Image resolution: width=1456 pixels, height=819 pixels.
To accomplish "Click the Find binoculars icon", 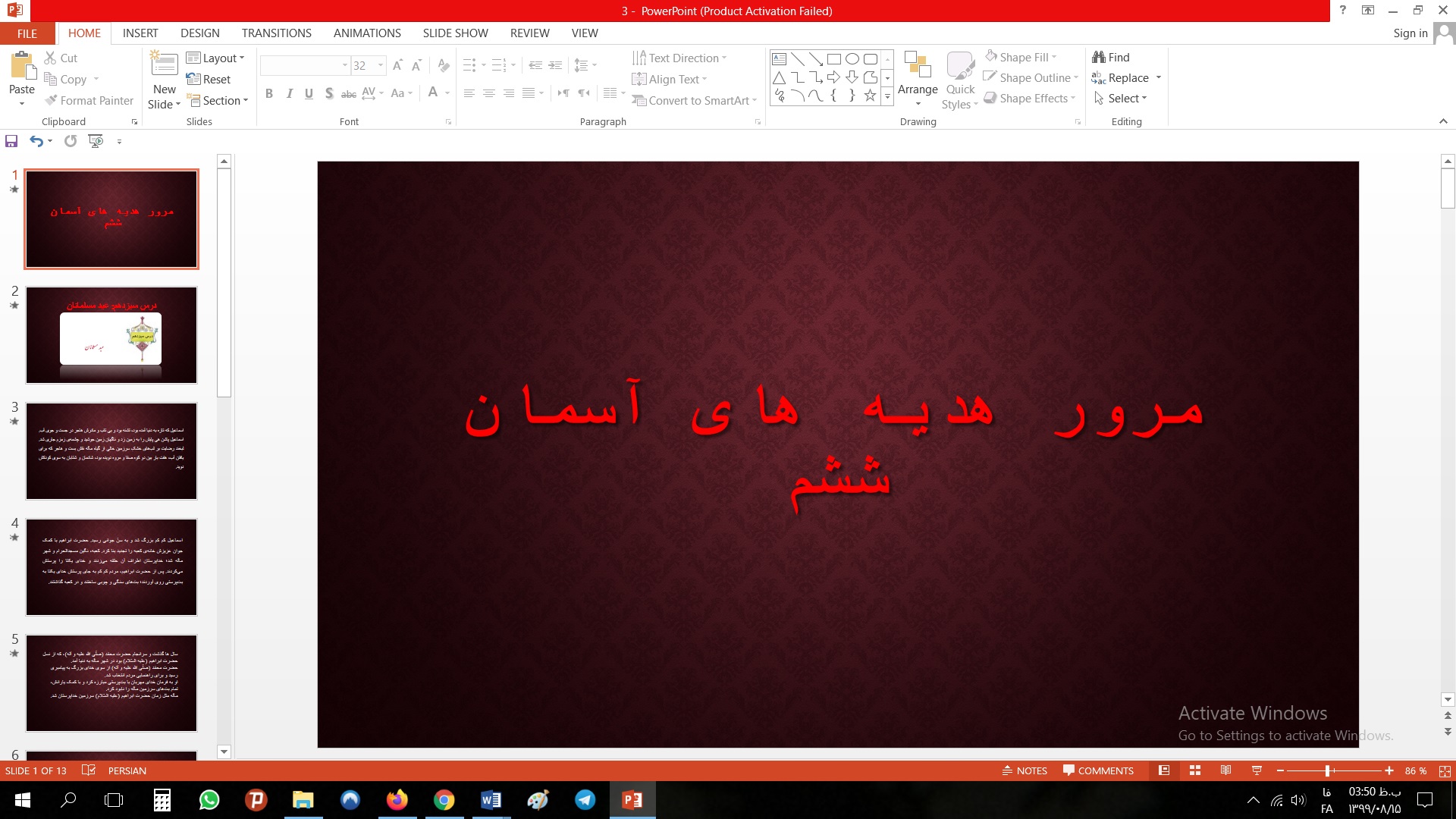I will (x=1099, y=58).
